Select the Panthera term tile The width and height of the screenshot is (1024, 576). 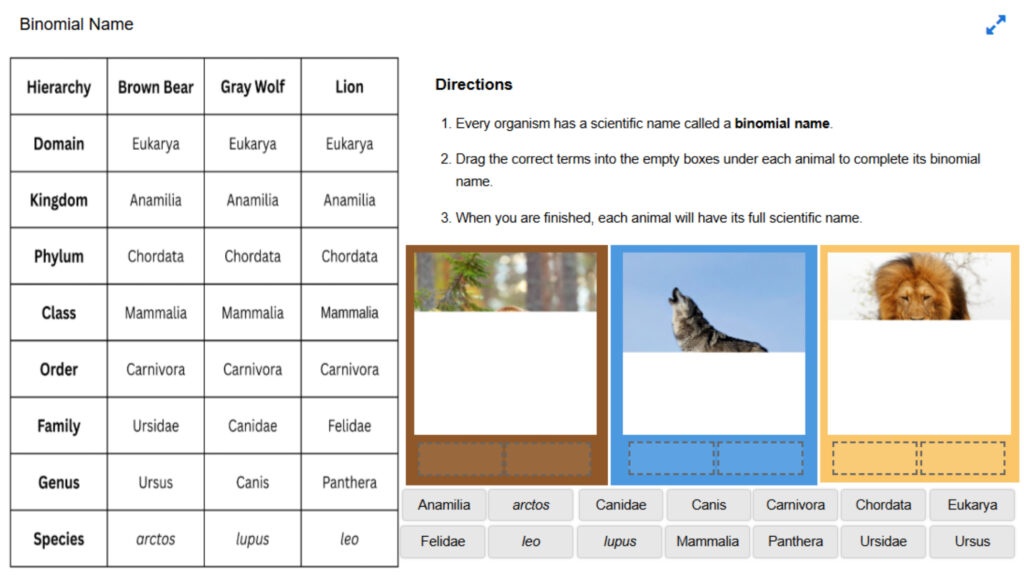click(795, 541)
